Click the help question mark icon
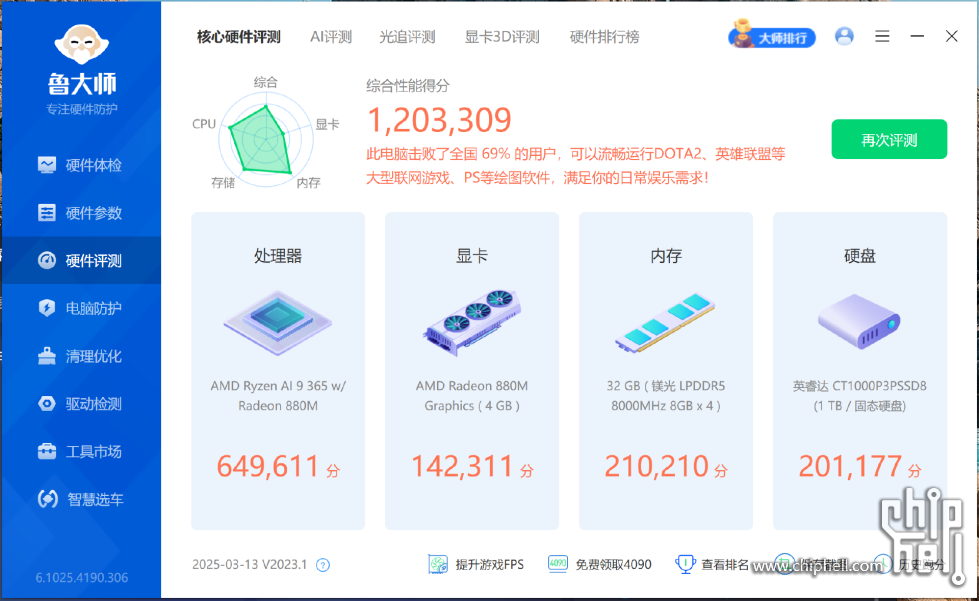 click(x=323, y=565)
